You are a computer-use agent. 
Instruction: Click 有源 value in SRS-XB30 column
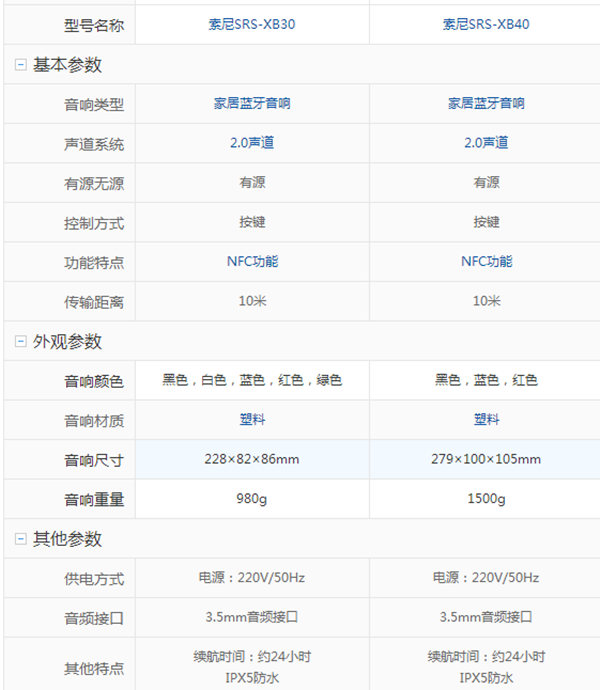pos(252,182)
